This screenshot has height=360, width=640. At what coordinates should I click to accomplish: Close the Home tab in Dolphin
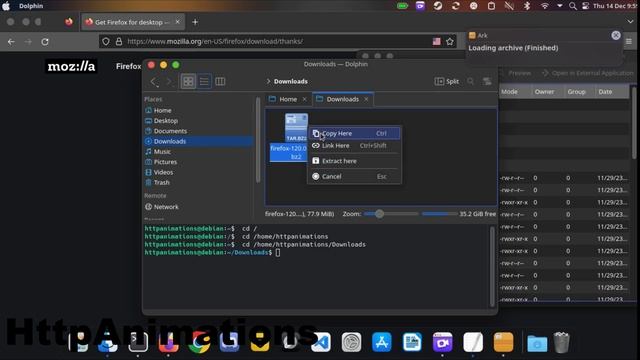point(304,99)
